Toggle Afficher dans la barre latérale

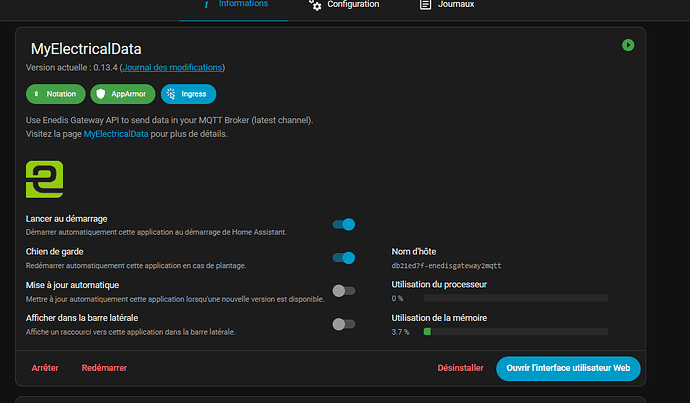(x=344, y=324)
